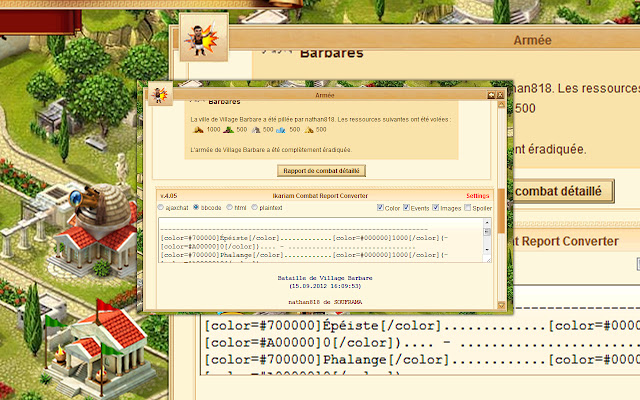
Task: Toggle the Color checkbox
Action: click(x=380, y=207)
